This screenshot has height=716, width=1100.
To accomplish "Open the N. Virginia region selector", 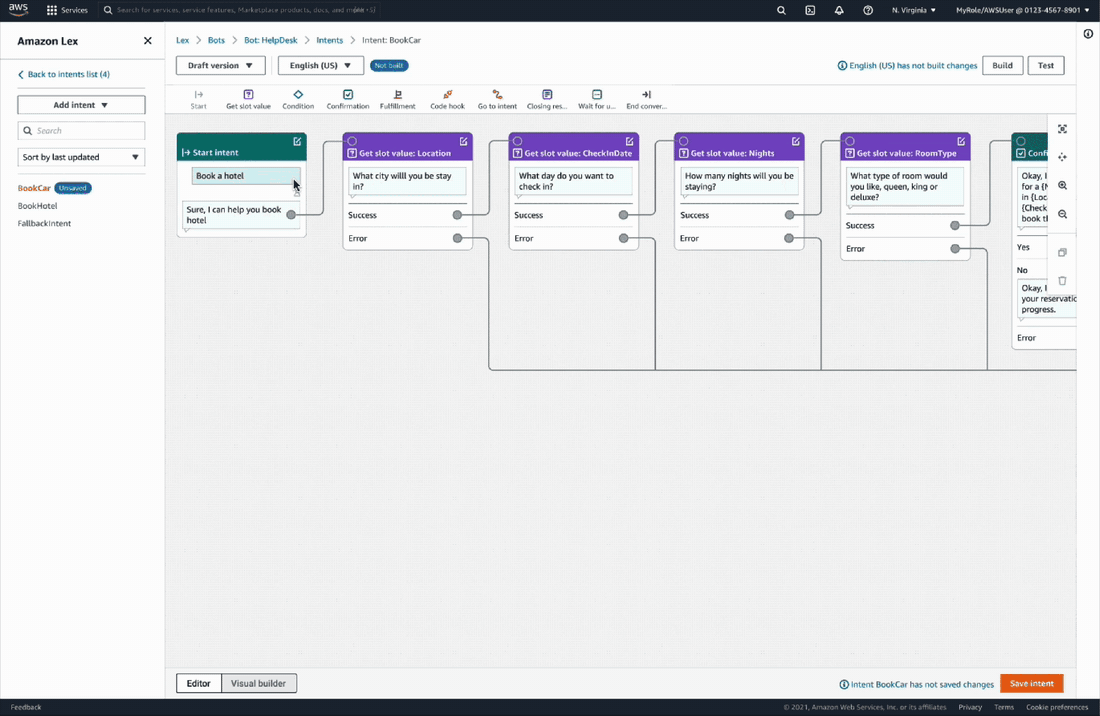I will tap(913, 11).
